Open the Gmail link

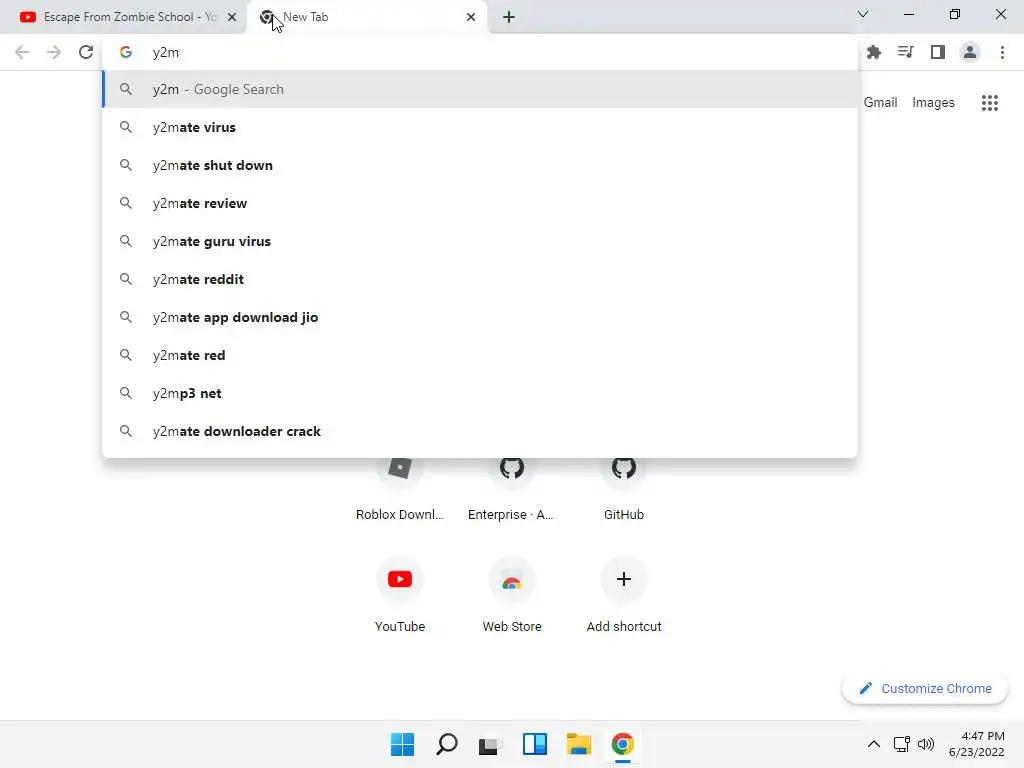(x=880, y=103)
